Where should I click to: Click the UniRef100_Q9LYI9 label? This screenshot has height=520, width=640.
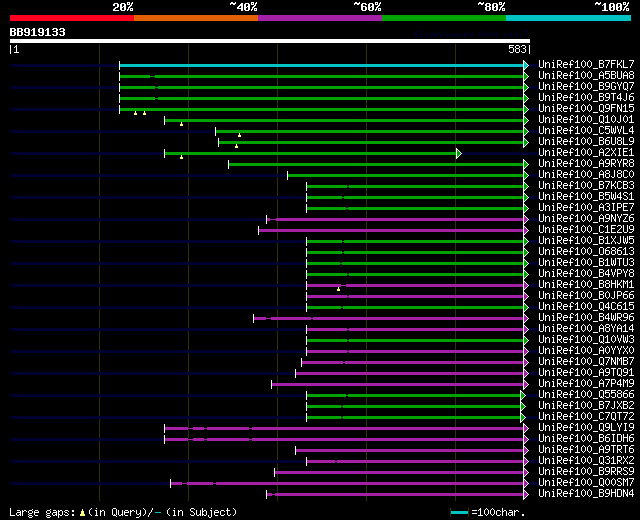point(586,428)
